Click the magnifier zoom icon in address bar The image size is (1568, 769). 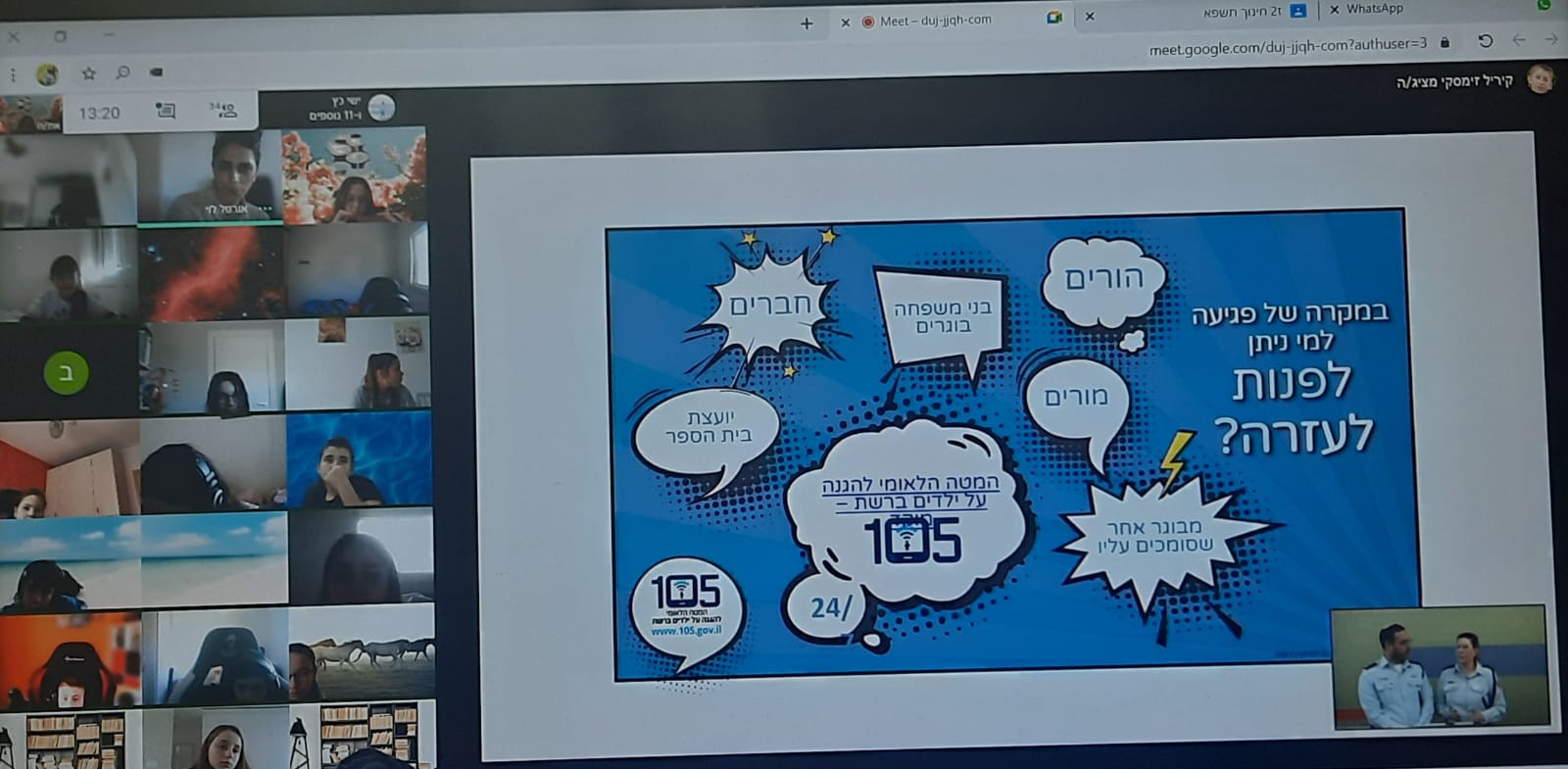pos(122,72)
